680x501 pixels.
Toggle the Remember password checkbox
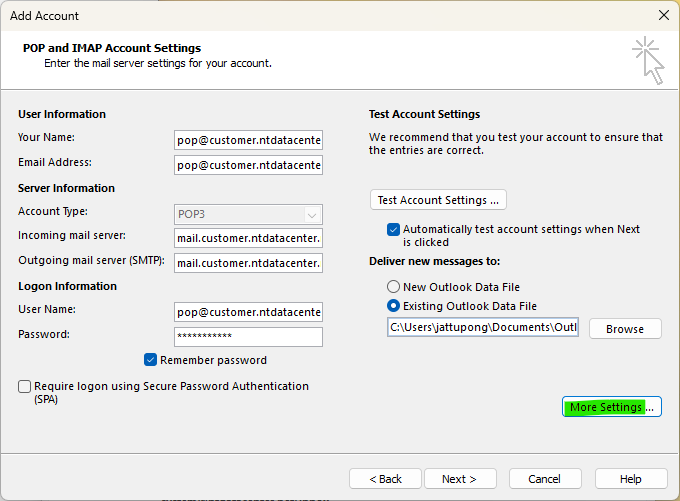[x=151, y=360]
